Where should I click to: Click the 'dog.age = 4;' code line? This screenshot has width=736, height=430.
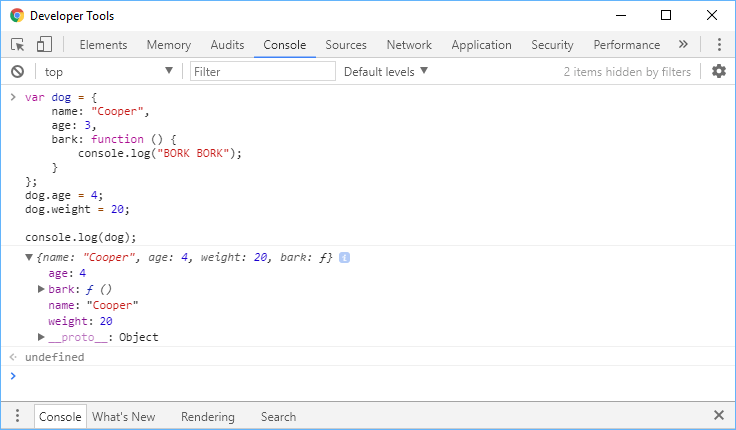[x=64, y=195]
